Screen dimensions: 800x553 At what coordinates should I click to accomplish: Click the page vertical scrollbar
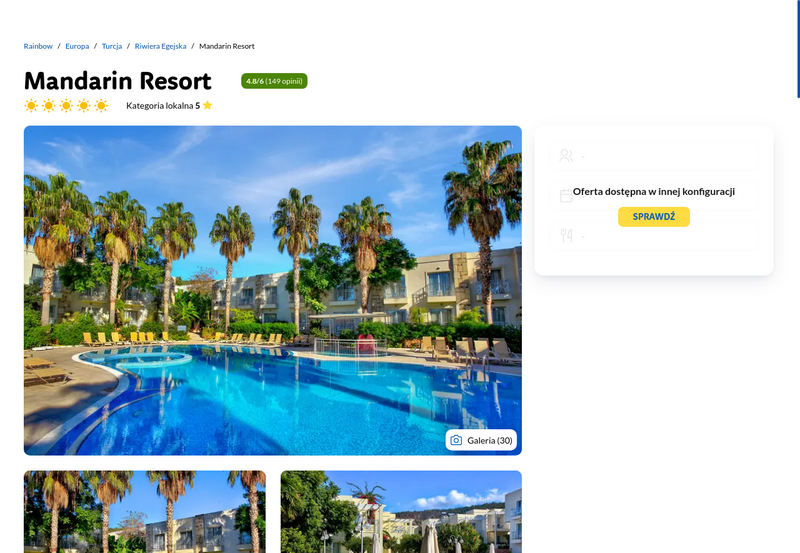click(798, 48)
